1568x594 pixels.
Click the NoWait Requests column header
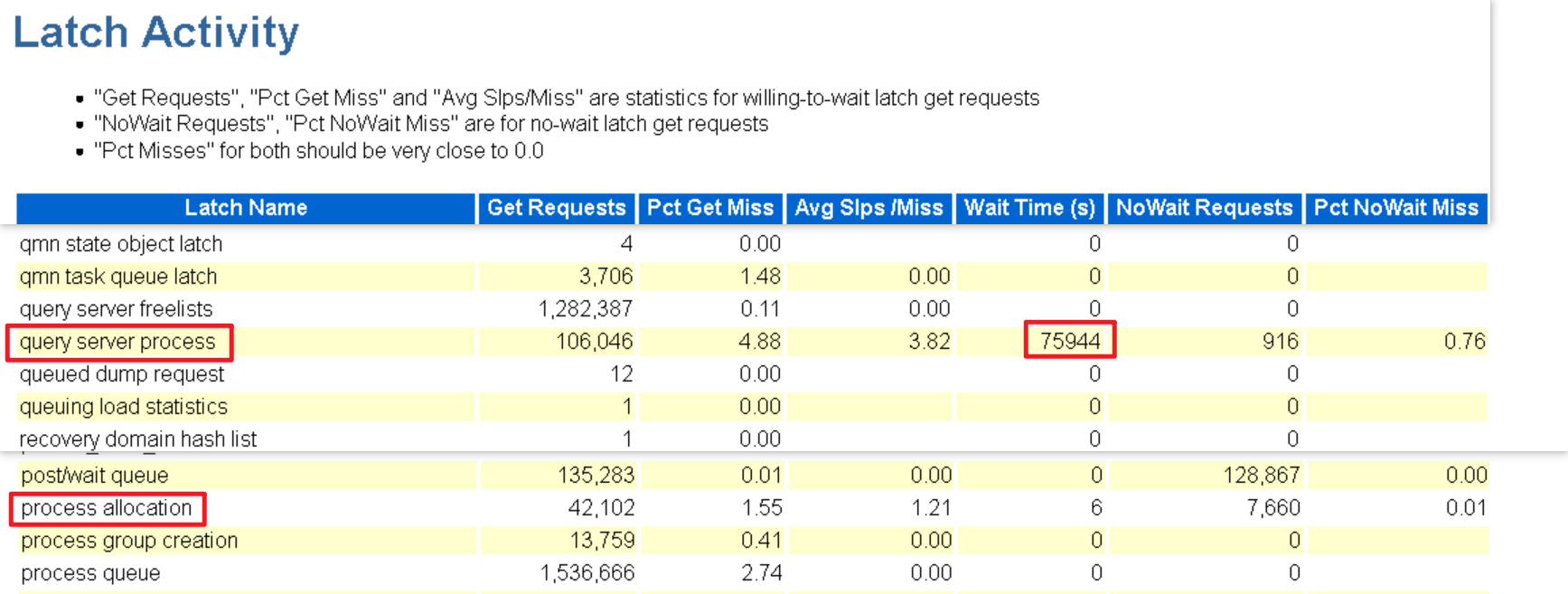(x=1205, y=208)
